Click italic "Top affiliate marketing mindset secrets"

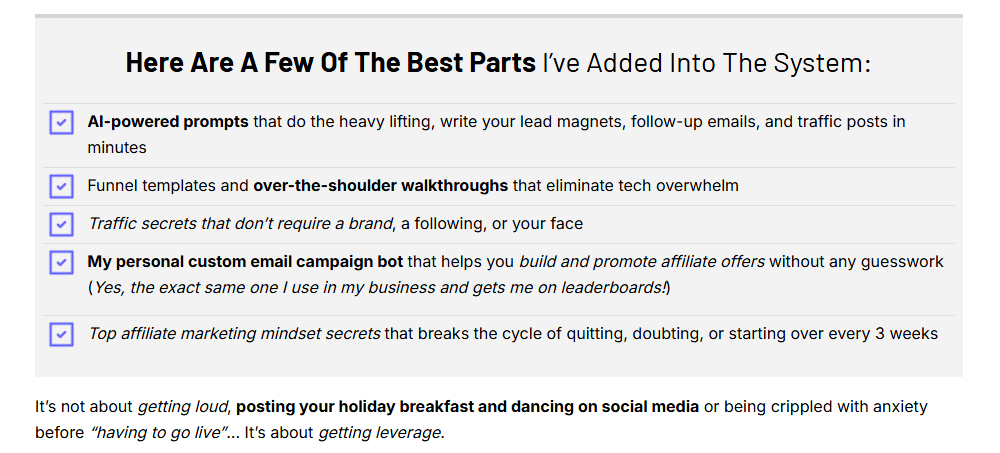tap(234, 334)
